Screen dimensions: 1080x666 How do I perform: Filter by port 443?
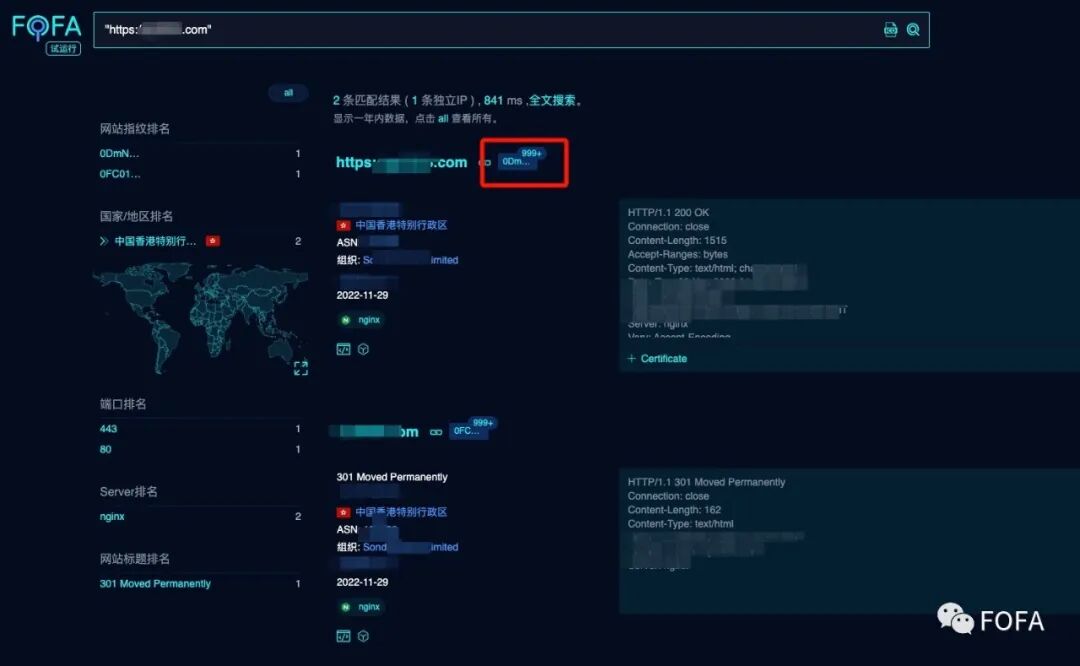point(108,428)
